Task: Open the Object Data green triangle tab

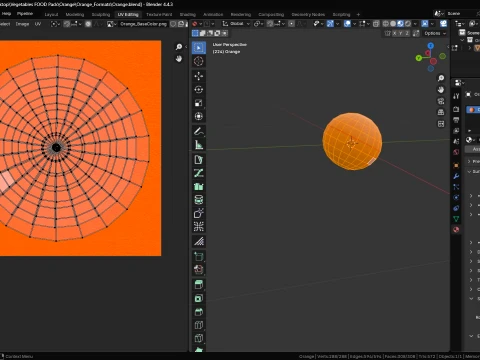Action: coord(456,219)
